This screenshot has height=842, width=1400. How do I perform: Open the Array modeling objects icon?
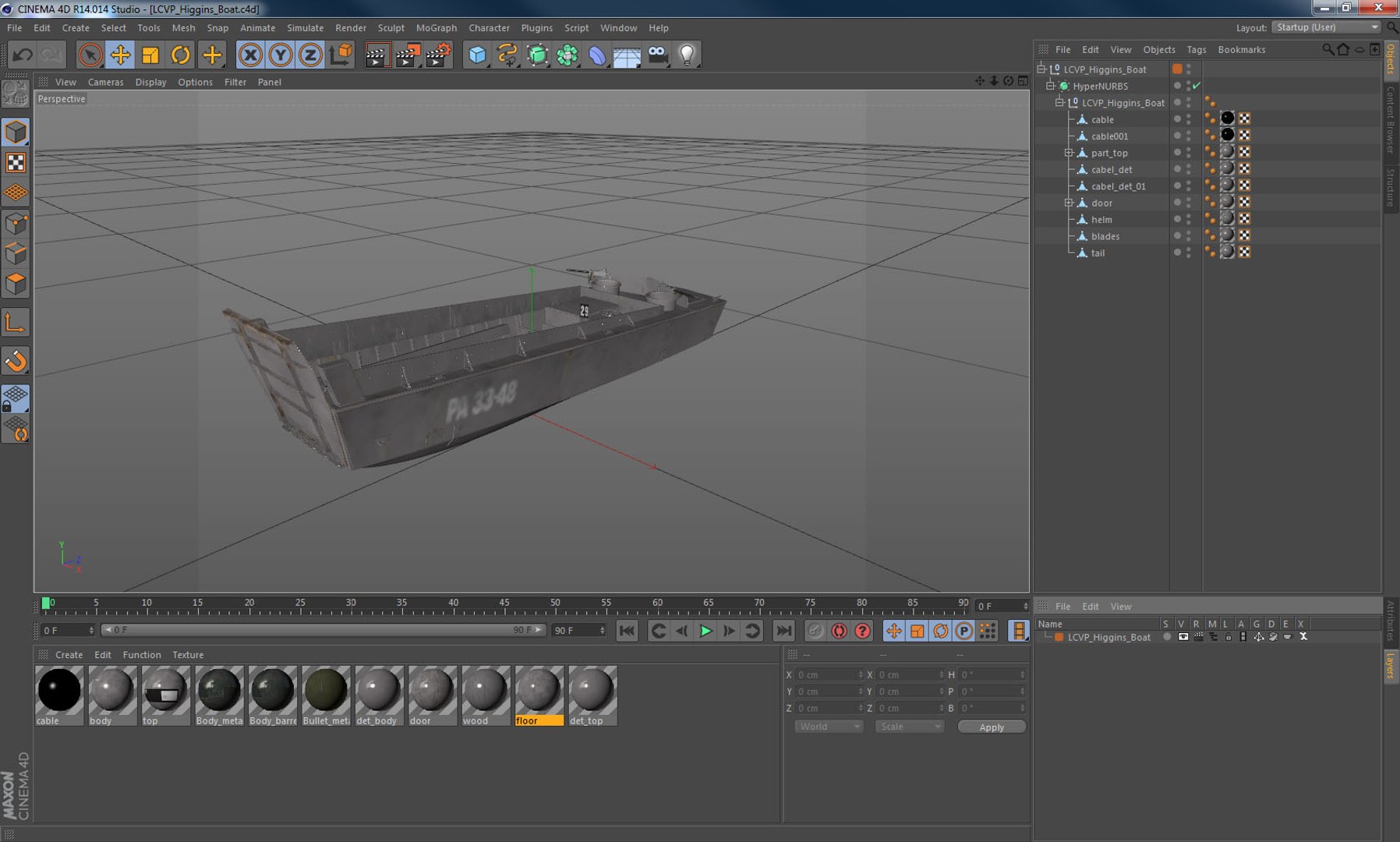point(568,55)
